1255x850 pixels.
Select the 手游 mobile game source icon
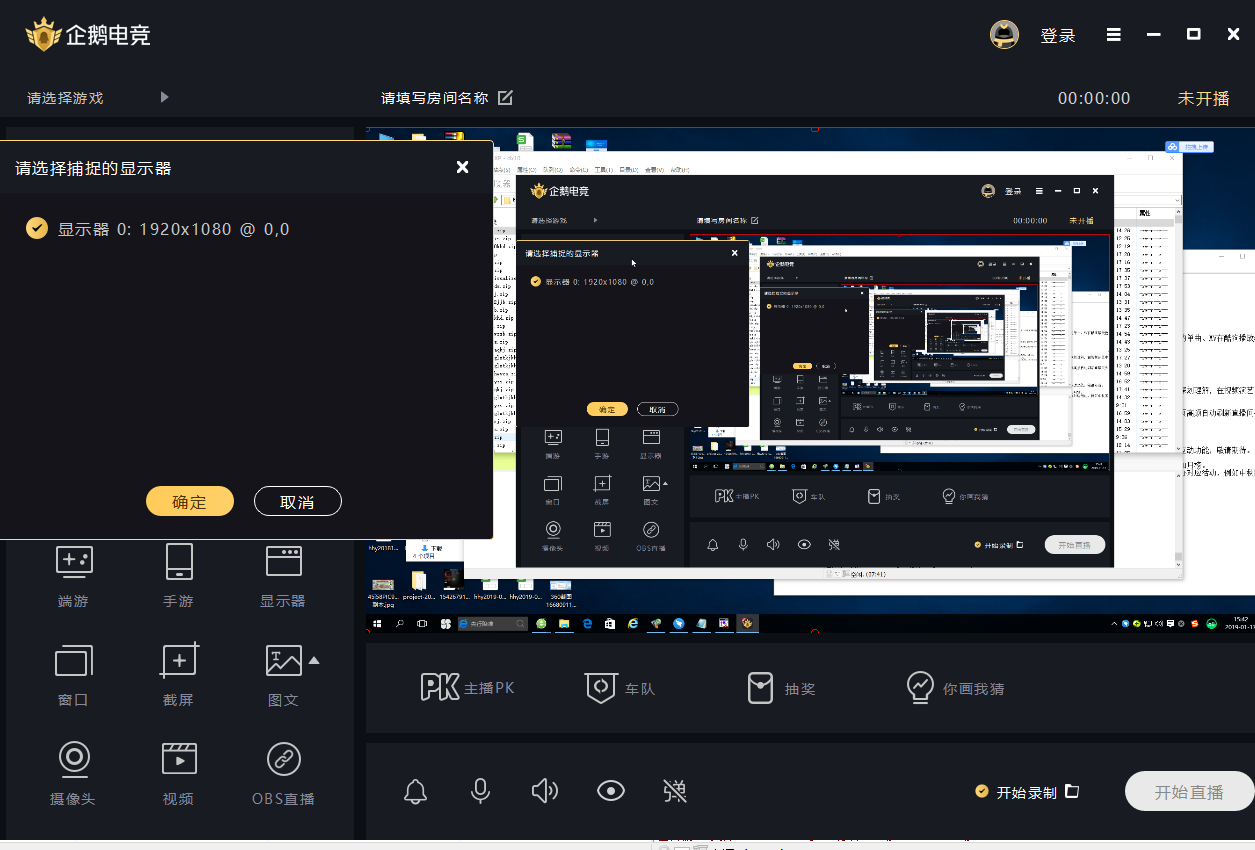click(179, 563)
